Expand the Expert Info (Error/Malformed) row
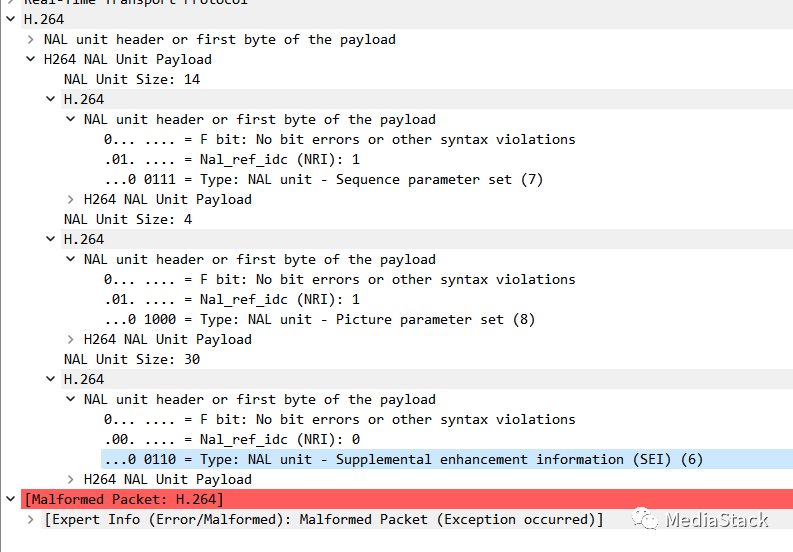The width and height of the screenshot is (793, 552). (x=32, y=519)
